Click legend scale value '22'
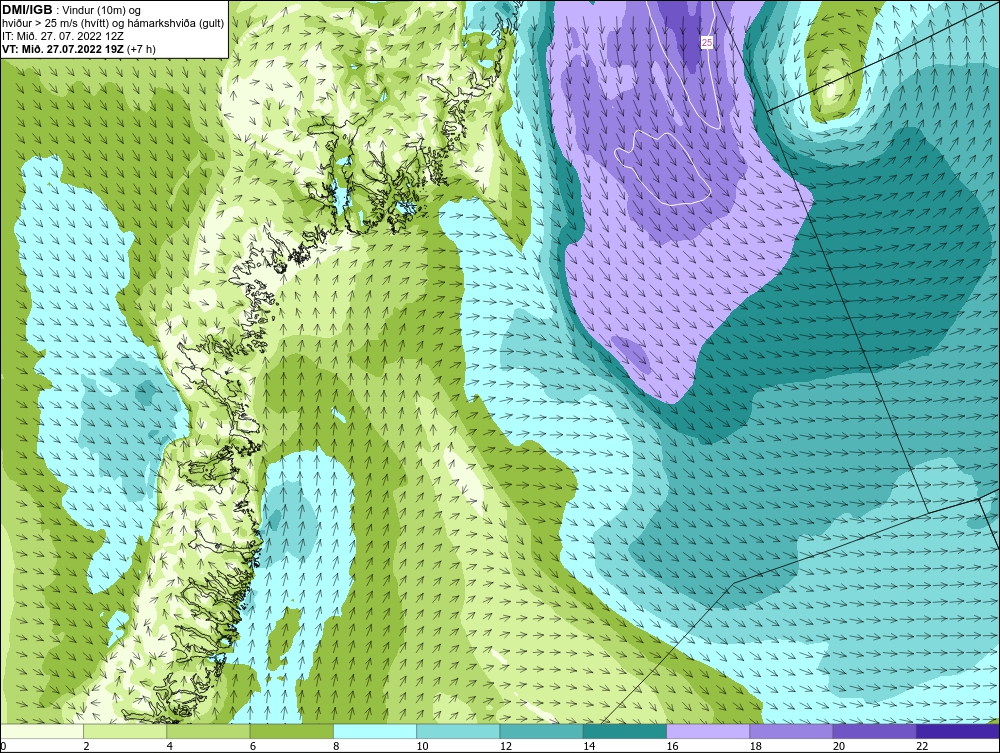This screenshot has height=753, width=1000. (x=922, y=747)
